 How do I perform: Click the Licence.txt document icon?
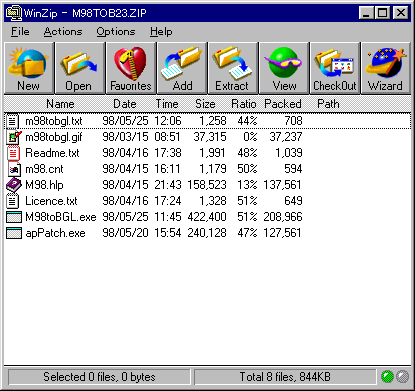tap(13, 201)
